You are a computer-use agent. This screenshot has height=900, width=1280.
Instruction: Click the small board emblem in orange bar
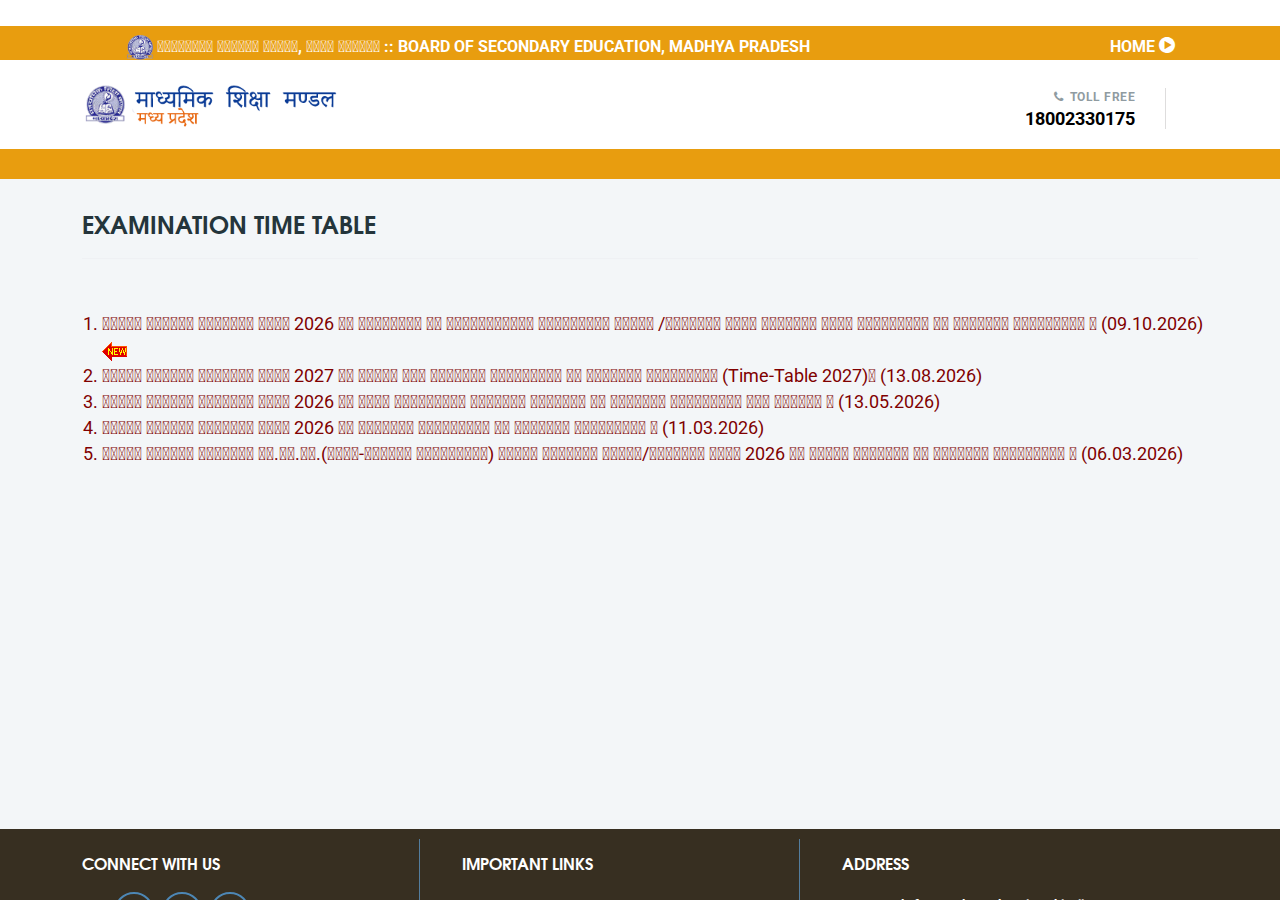coord(140,47)
